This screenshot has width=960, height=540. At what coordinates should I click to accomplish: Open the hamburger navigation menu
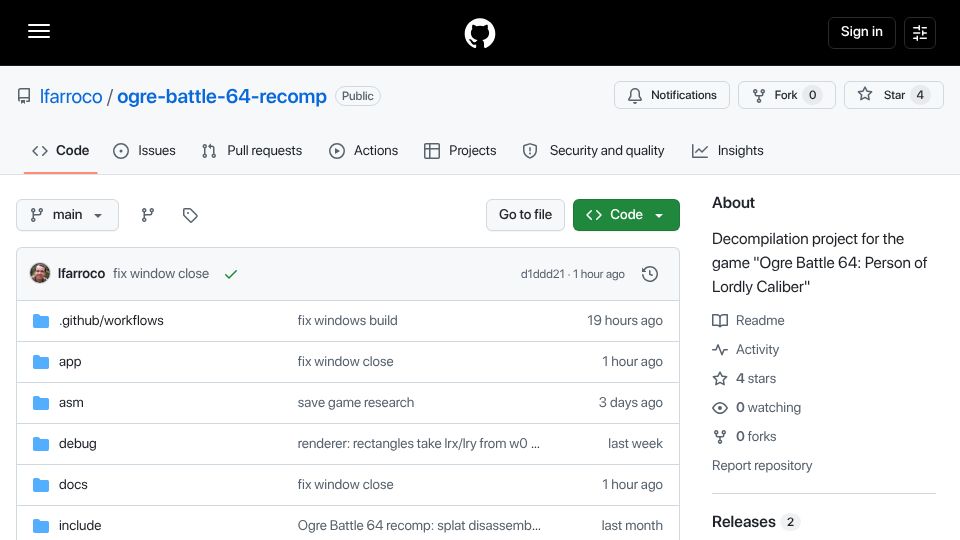(39, 31)
